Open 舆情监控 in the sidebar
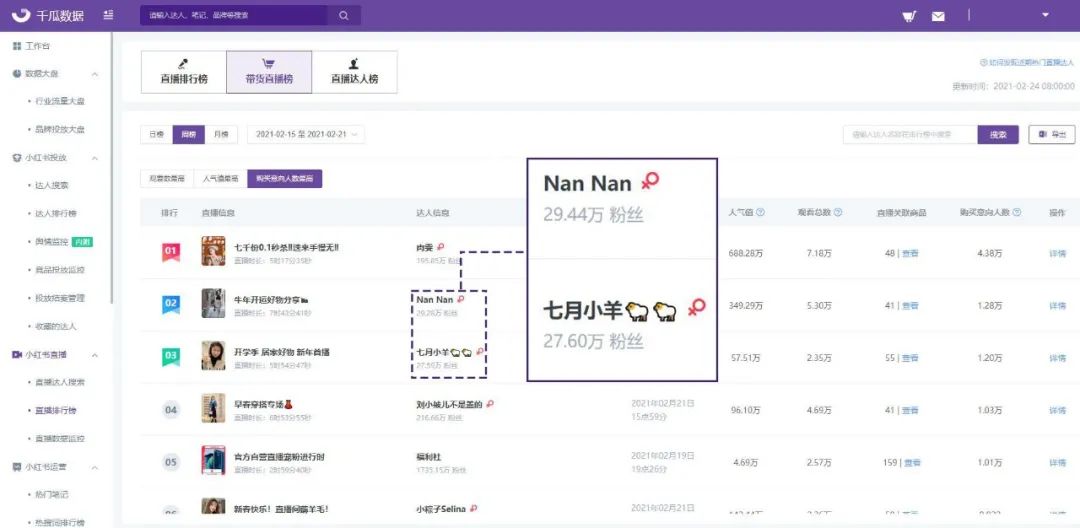The image size is (1080, 528). tap(52, 242)
